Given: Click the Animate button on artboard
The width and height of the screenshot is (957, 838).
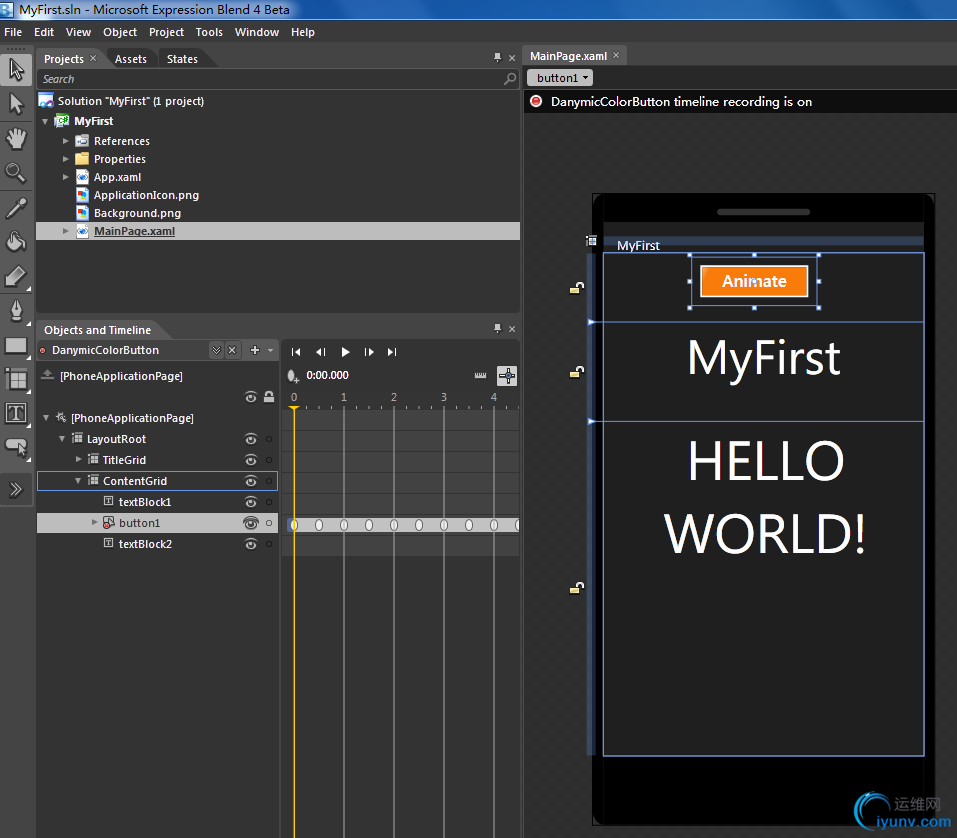Looking at the screenshot, I should click(754, 281).
